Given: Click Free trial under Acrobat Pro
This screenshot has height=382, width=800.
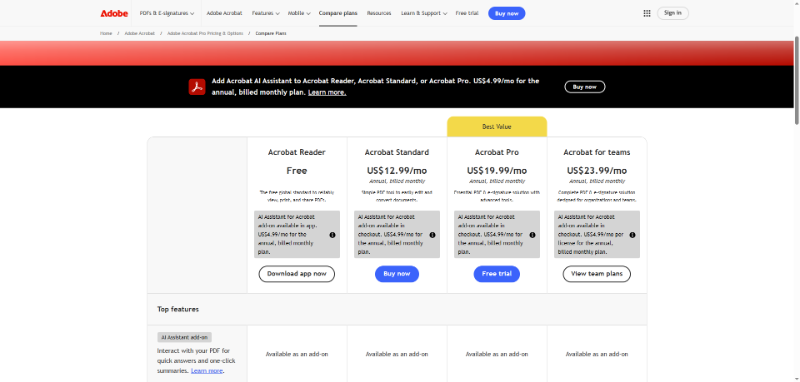Looking at the screenshot, I should [497, 274].
